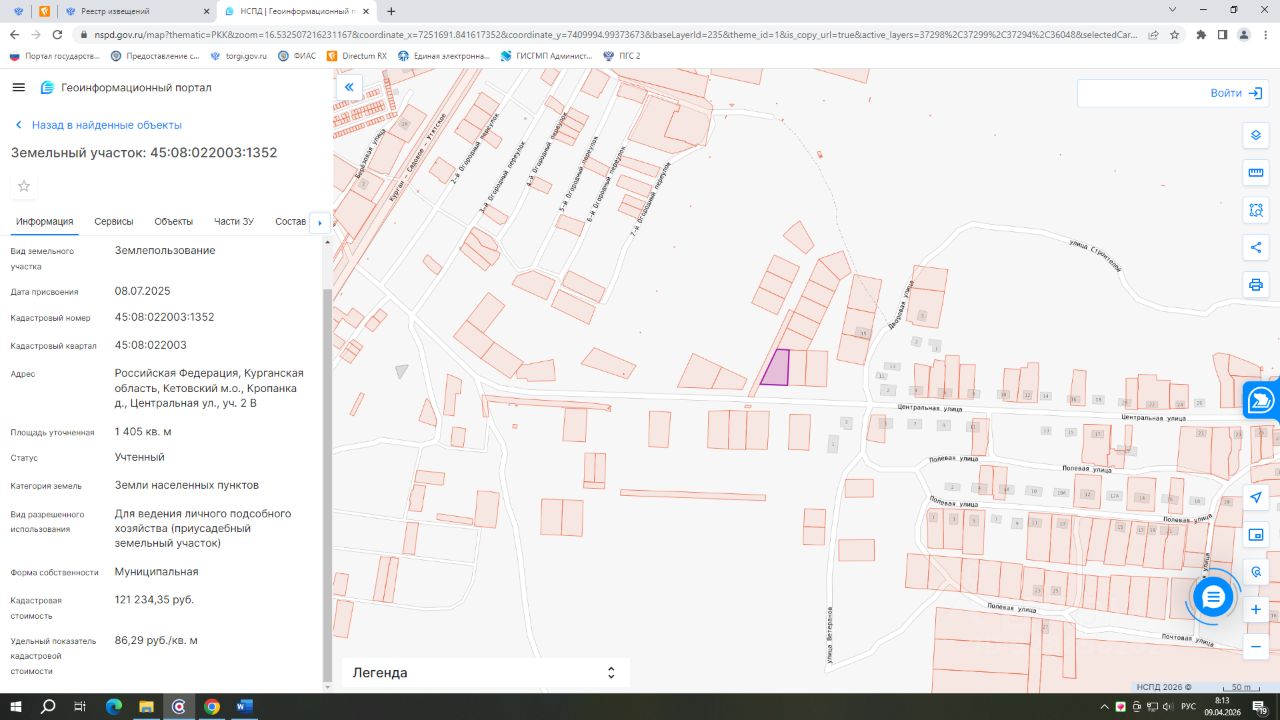
Task: Open the hamburger main menu
Action: coord(18,88)
